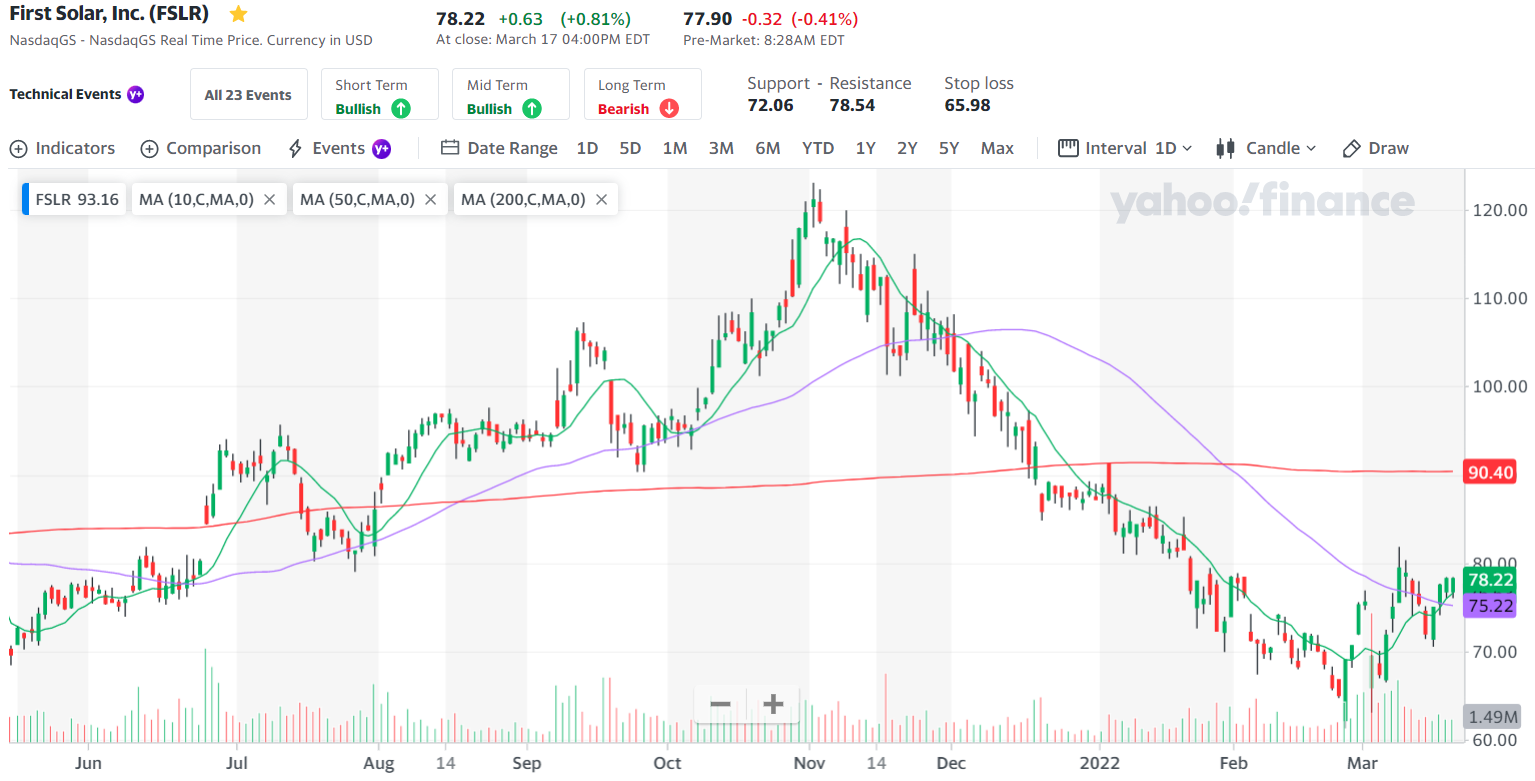Click the Technical Events label
Screen dimensions: 1535x781
[65, 94]
